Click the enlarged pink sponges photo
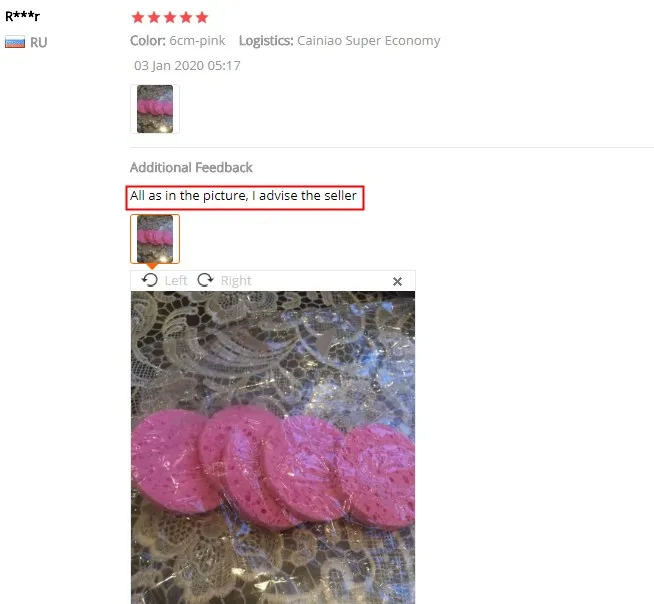The image size is (654, 604). pos(273,447)
